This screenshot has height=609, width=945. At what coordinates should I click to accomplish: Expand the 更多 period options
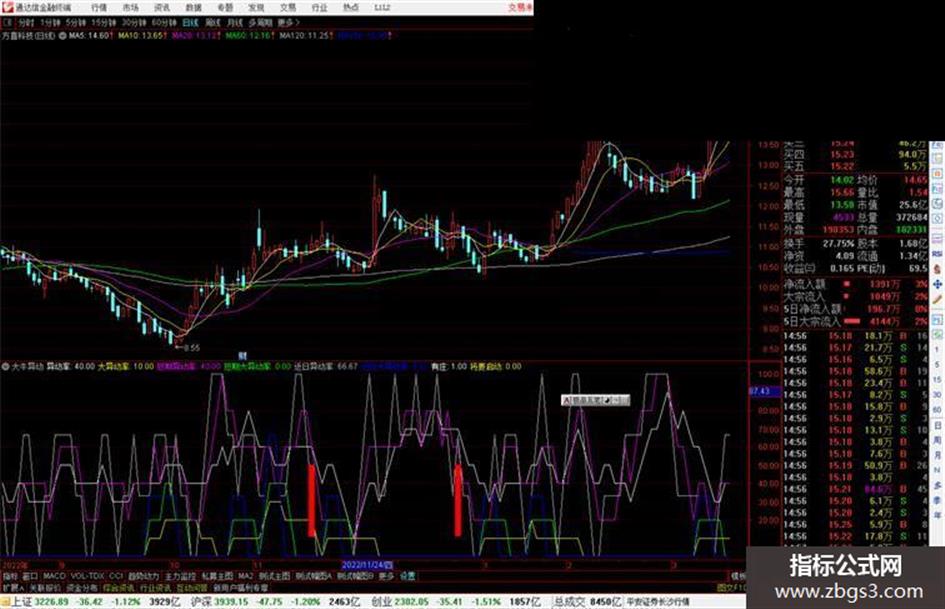(x=288, y=22)
